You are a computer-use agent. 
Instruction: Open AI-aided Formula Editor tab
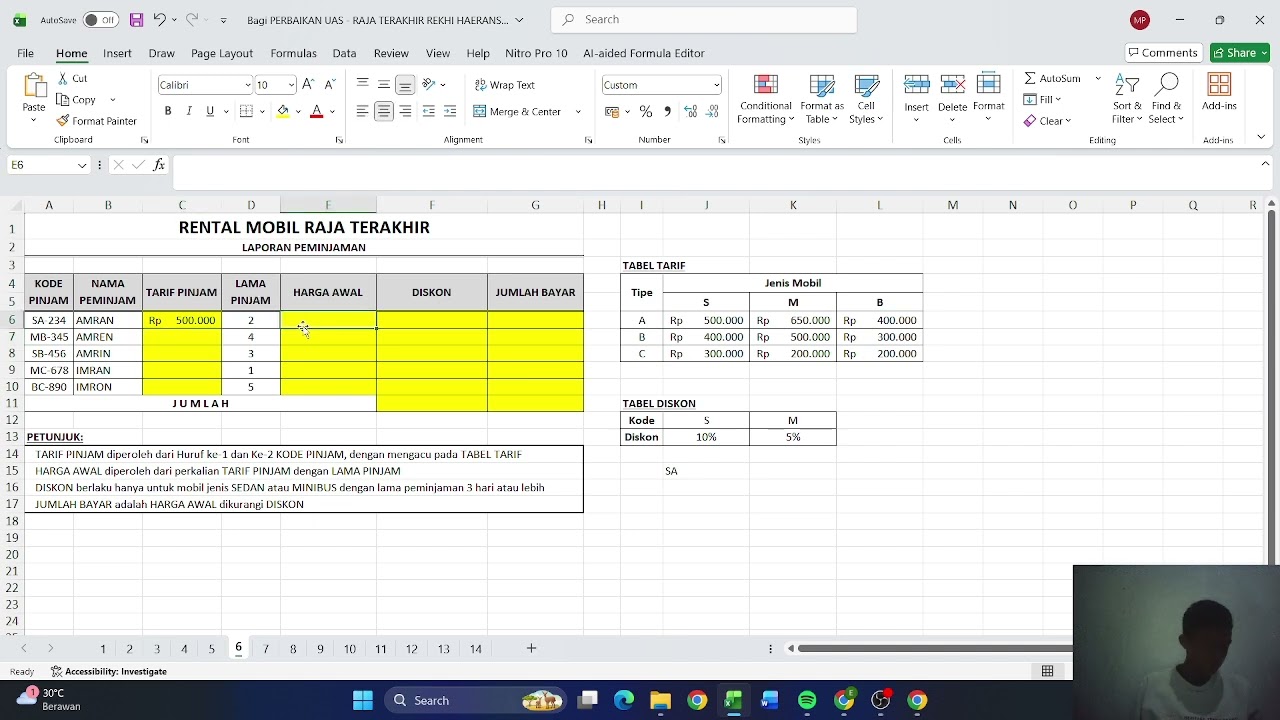[644, 53]
